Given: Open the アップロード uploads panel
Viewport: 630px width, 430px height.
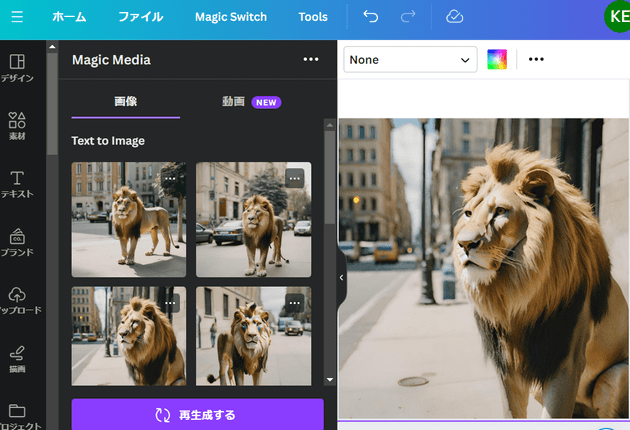Looking at the screenshot, I should coord(18,300).
